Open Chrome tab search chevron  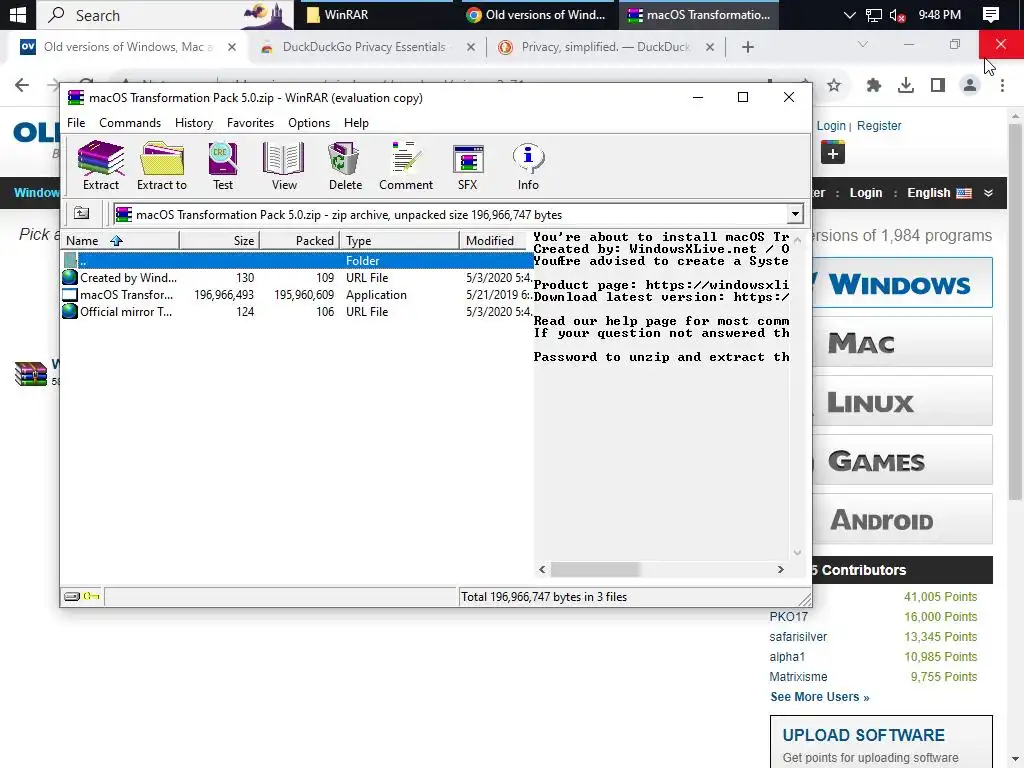coord(863,44)
